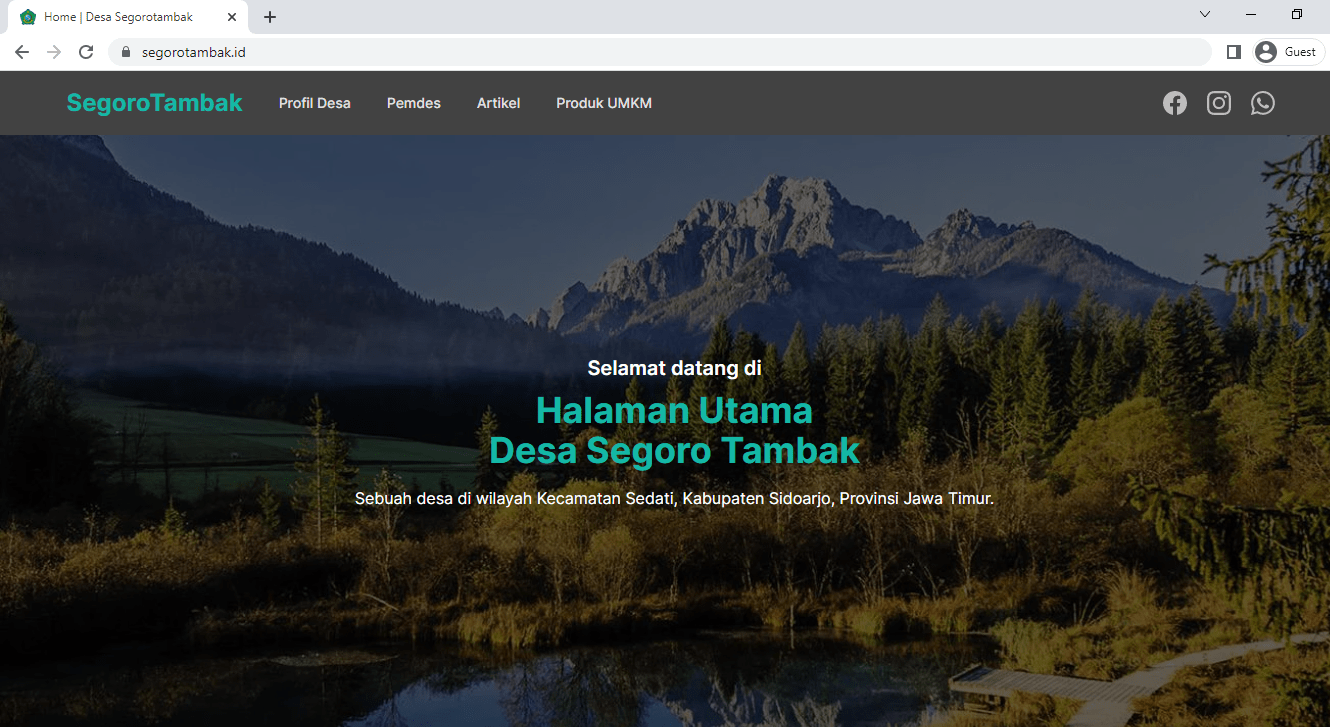Image resolution: width=1330 pixels, height=727 pixels.
Task: Open the Instagram profile icon
Action: coord(1218,103)
